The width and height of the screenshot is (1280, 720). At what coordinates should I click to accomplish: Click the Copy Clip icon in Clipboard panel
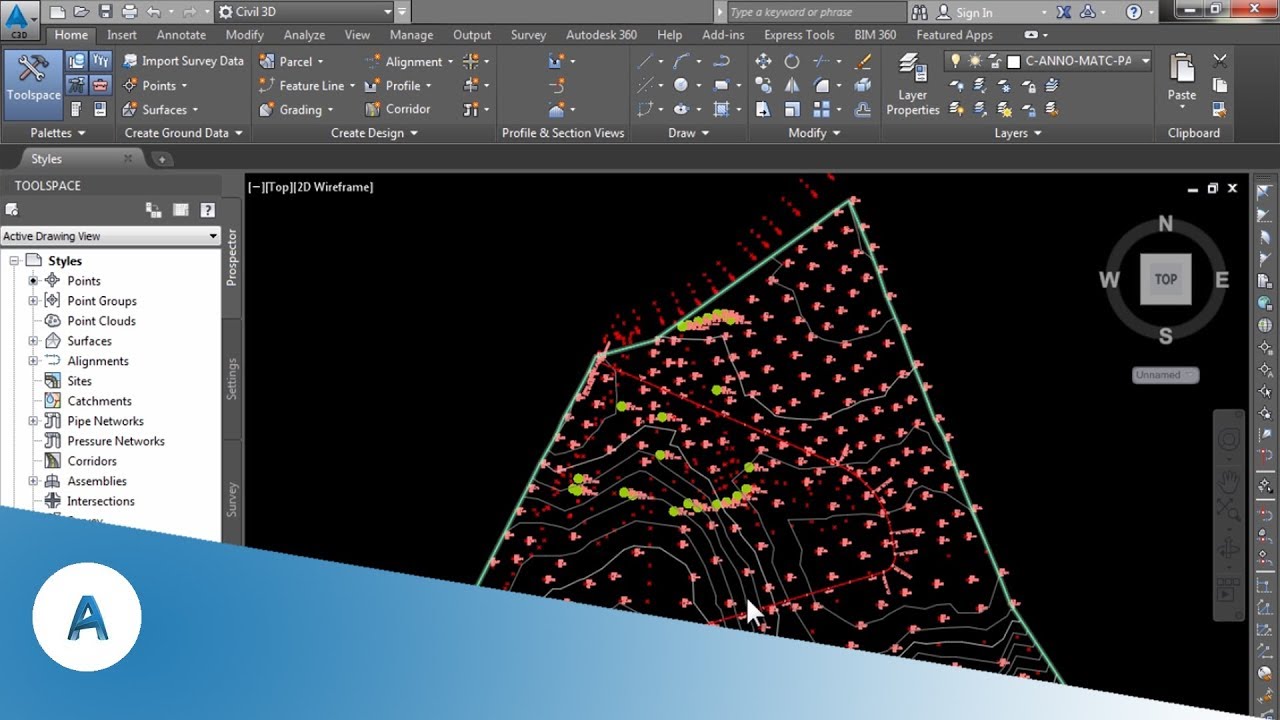pyautogui.click(x=1219, y=85)
